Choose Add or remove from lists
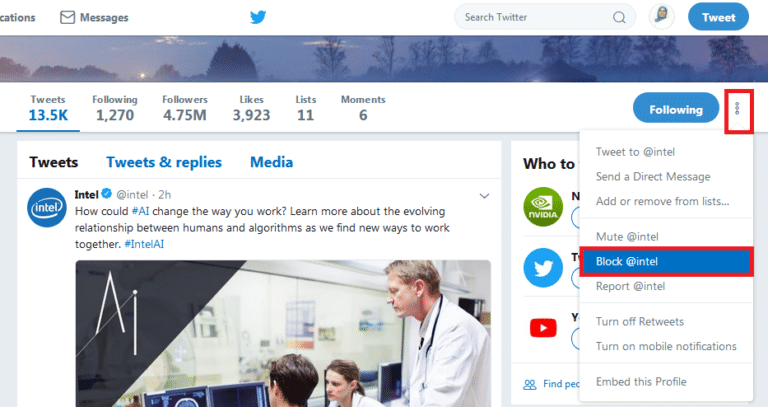Screen dimensions: 768x407 click(x=666, y=201)
